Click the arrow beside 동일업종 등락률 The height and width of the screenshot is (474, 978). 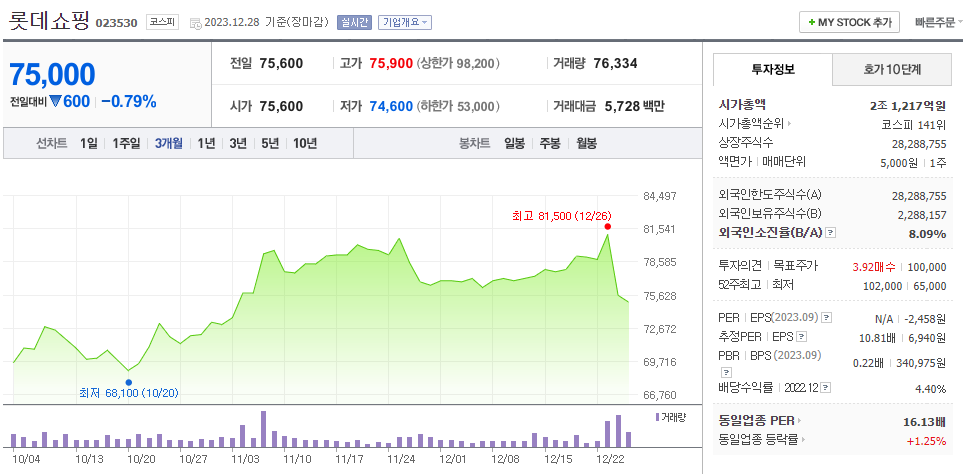click(x=803, y=440)
